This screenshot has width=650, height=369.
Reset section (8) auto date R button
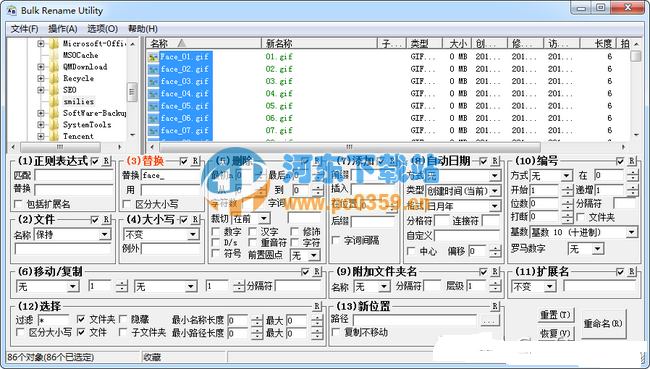(x=495, y=161)
